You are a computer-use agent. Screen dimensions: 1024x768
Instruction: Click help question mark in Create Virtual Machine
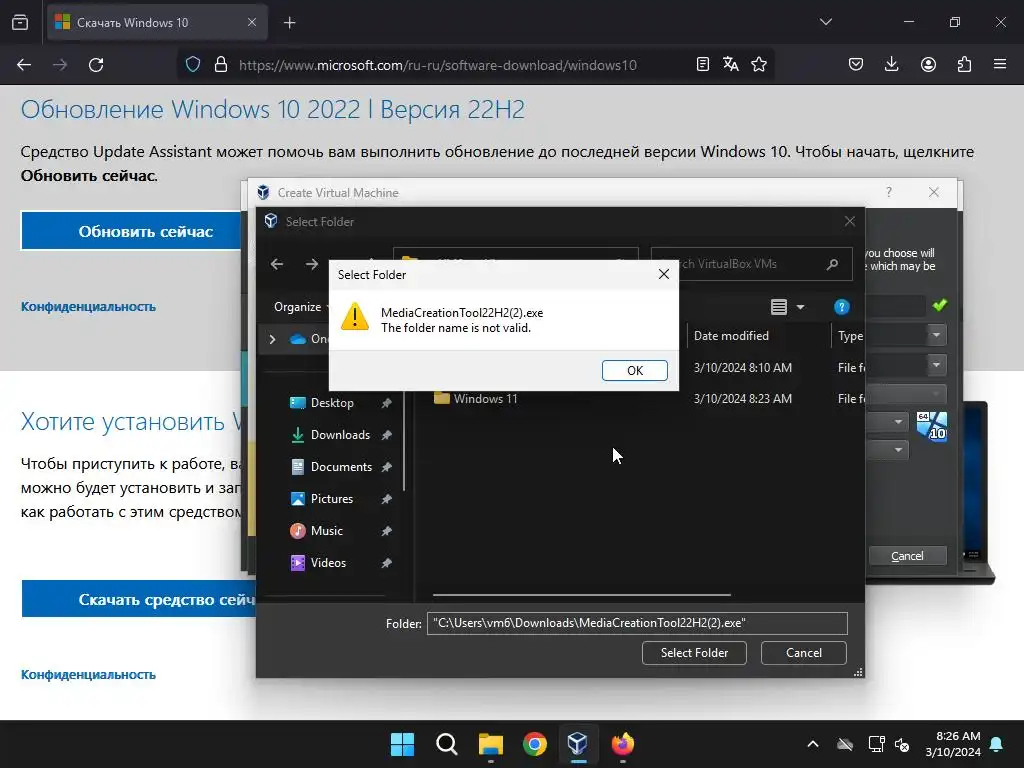888,192
